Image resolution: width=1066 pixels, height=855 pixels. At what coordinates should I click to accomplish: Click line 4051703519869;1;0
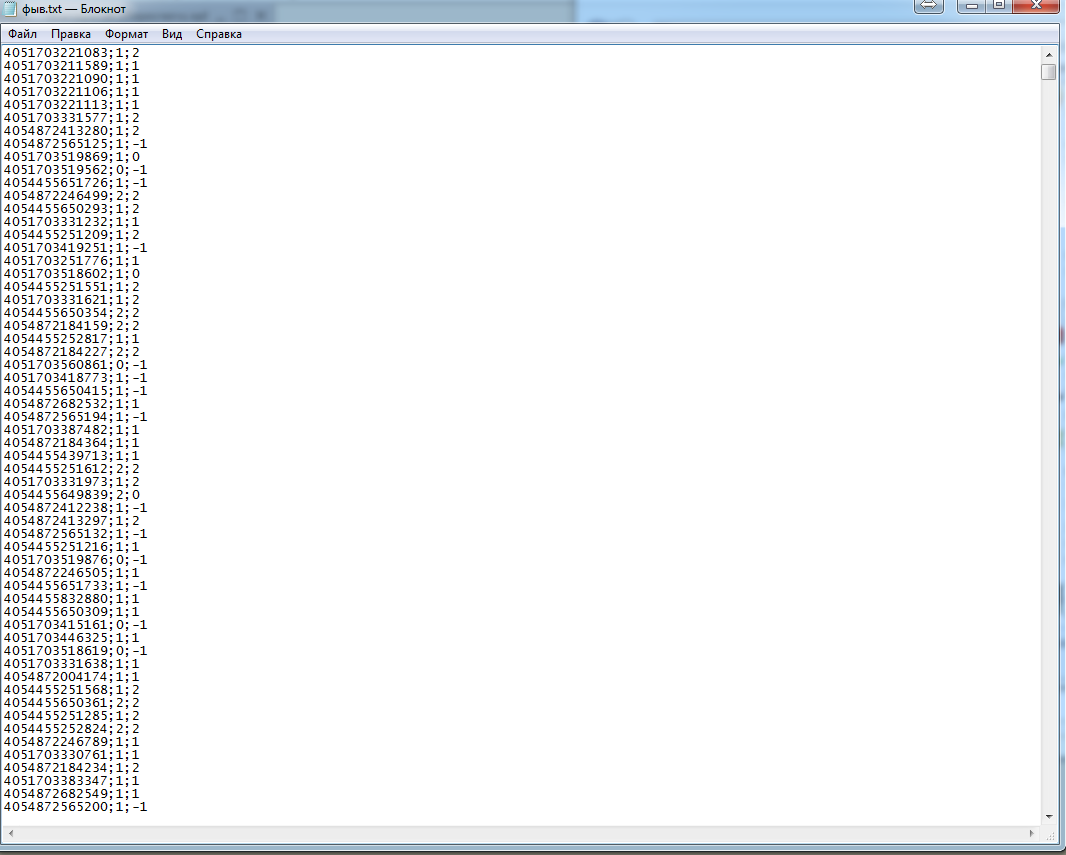pos(71,156)
